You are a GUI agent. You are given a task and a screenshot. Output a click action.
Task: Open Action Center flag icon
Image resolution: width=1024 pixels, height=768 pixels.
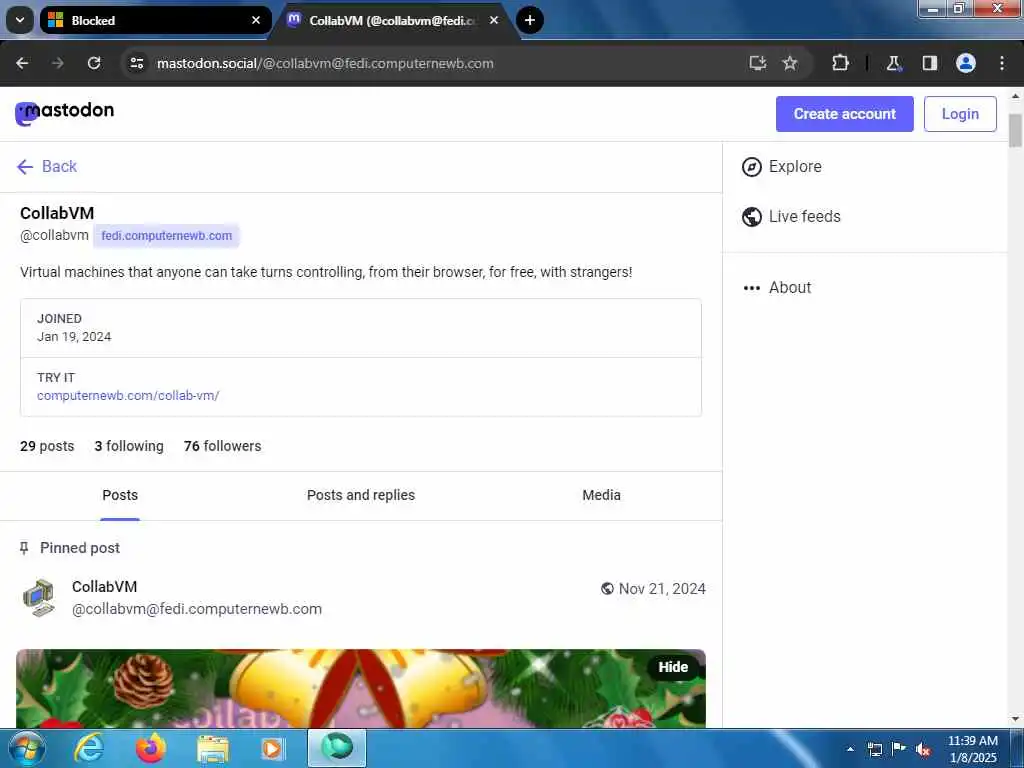(899, 749)
